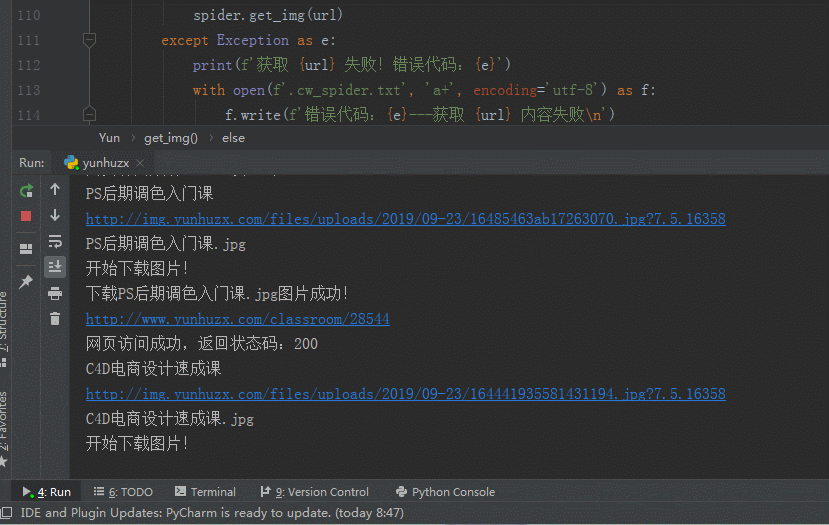Click the else breadcrumb

click(233, 138)
